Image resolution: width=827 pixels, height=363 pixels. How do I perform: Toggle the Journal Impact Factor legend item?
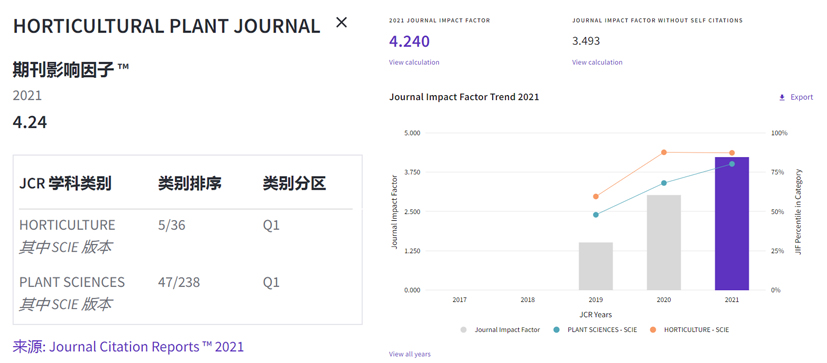tap(500, 330)
